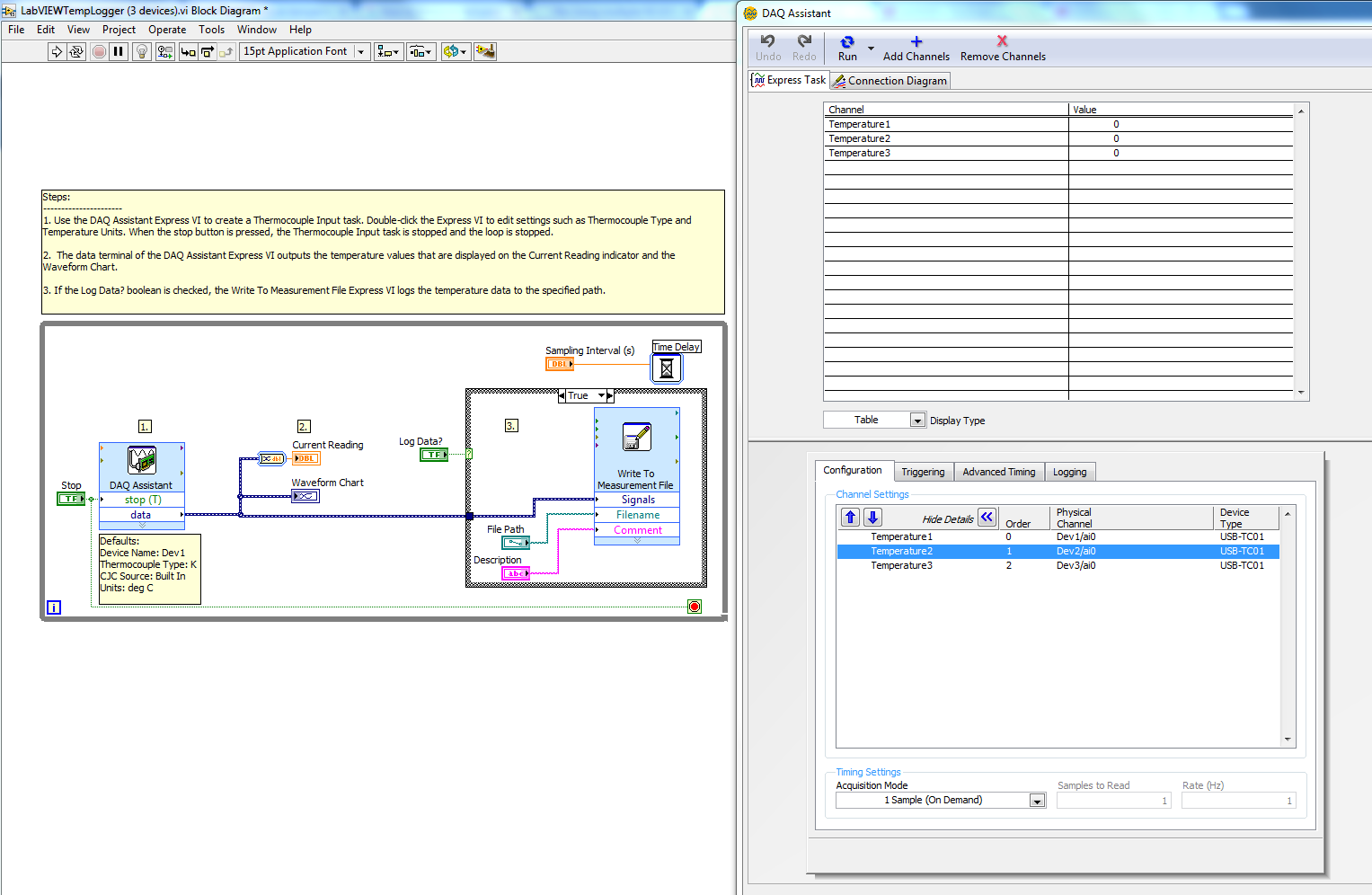The width and height of the screenshot is (1372, 895).
Task: Click Run Continuously toolbar icon
Action: tap(76, 51)
